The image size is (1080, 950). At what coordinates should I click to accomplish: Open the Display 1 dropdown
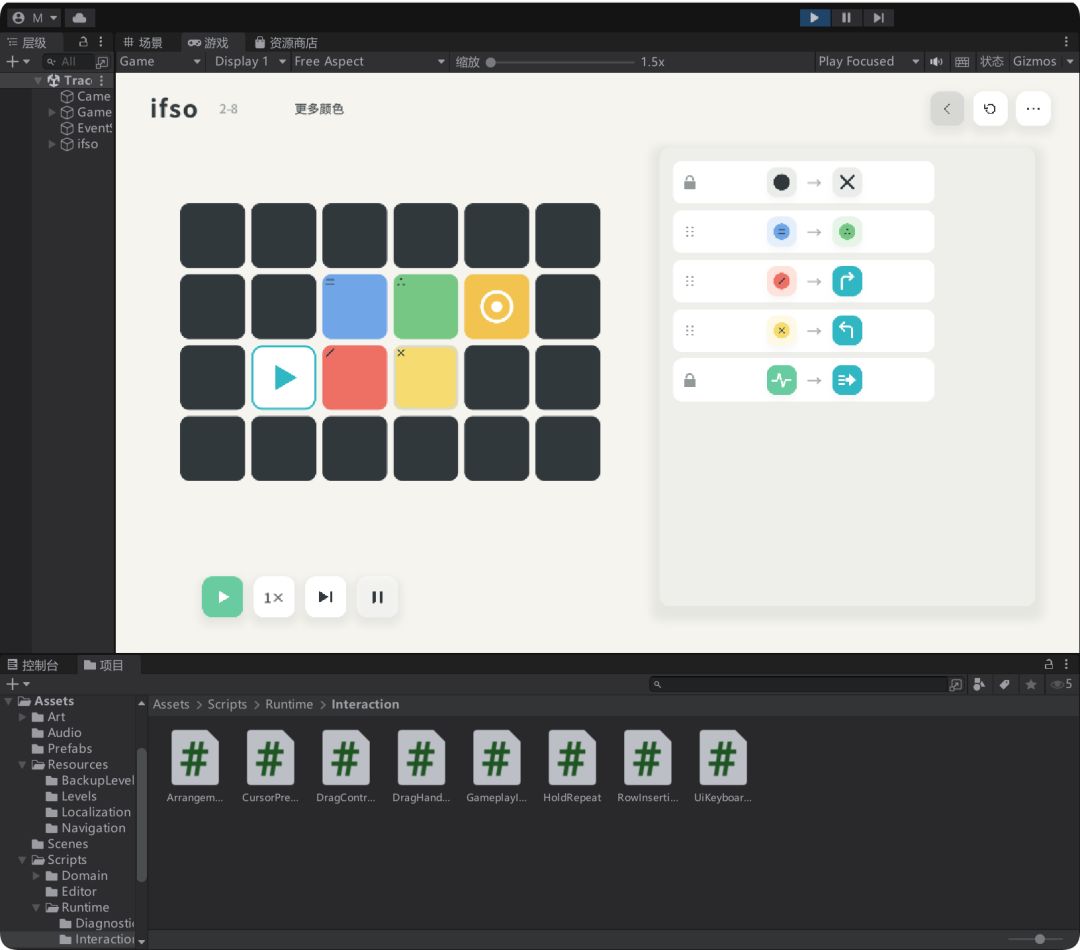click(x=250, y=61)
